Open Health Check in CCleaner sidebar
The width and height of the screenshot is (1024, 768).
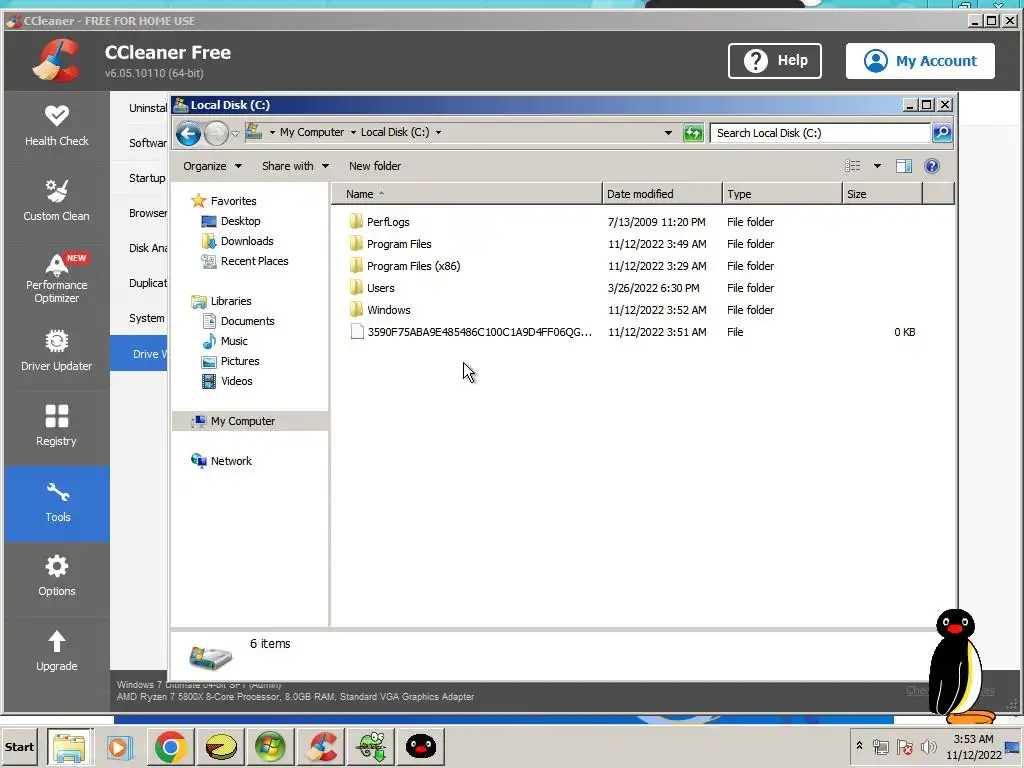pyautogui.click(x=57, y=126)
